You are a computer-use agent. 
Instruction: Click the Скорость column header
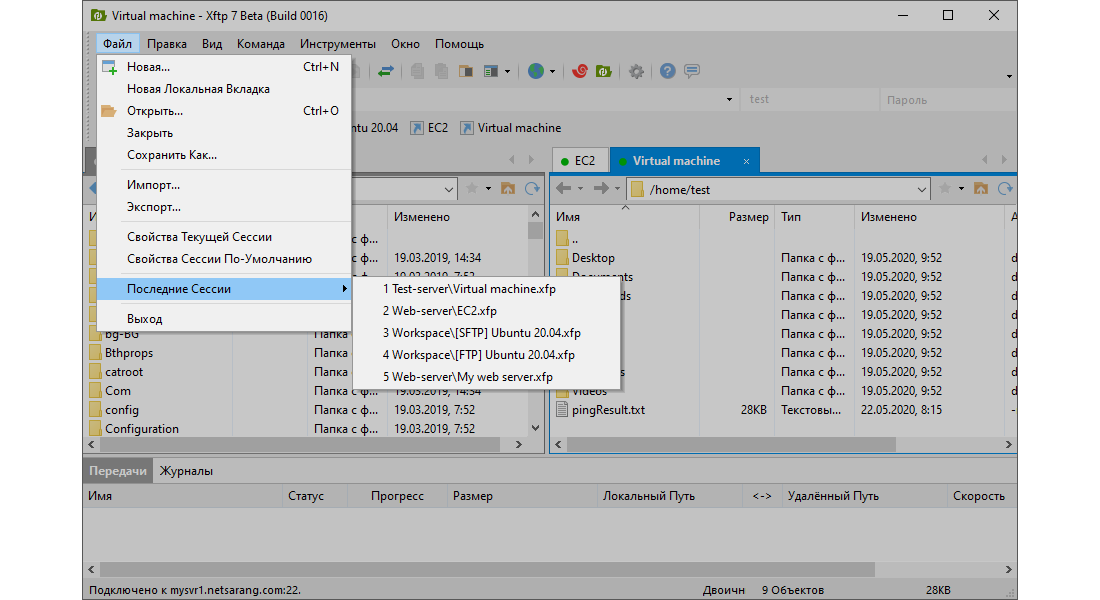(x=981, y=495)
